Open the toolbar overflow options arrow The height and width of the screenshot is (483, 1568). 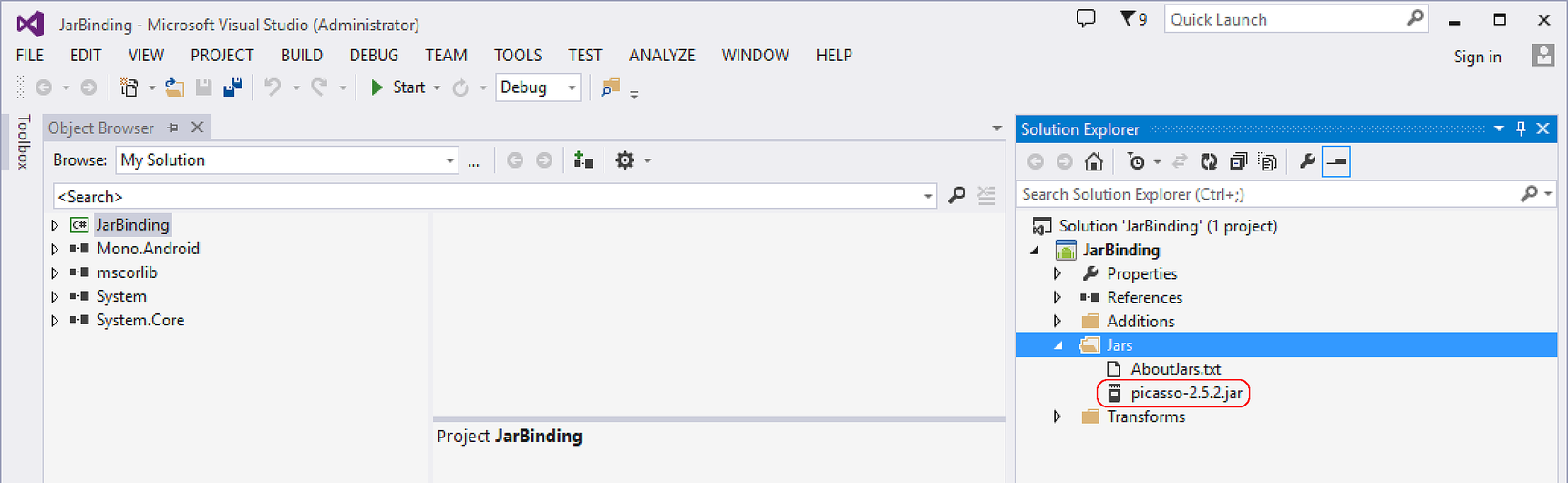(634, 94)
